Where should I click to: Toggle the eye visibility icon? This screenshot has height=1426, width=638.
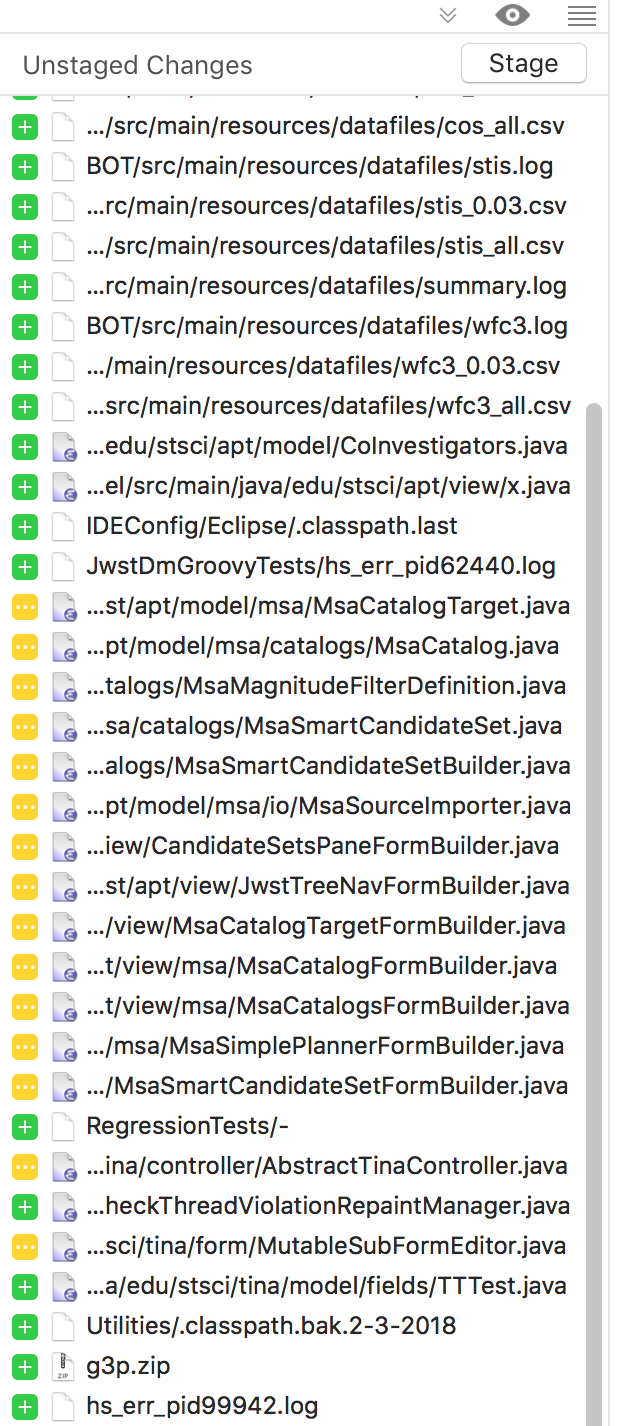coord(513,14)
